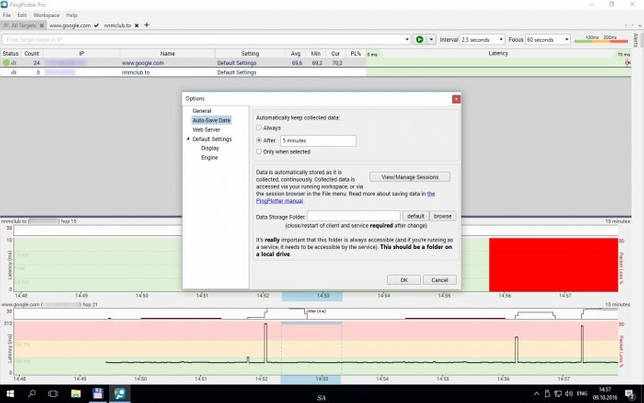Click the red marker at the end of google latency bar
This screenshot has height=403, width=644.
(x=627, y=63)
